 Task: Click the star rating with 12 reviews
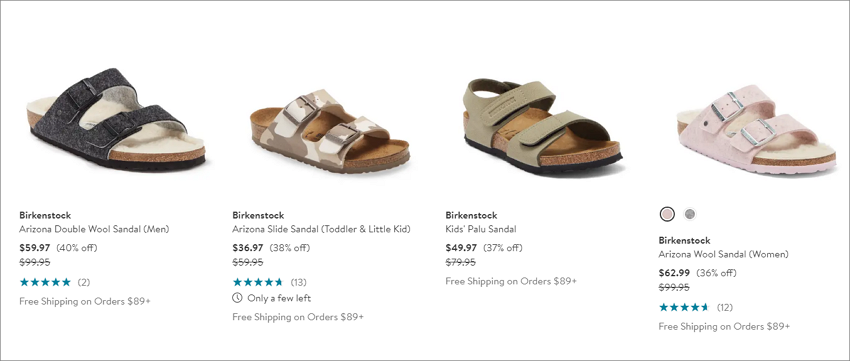coord(696,307)
